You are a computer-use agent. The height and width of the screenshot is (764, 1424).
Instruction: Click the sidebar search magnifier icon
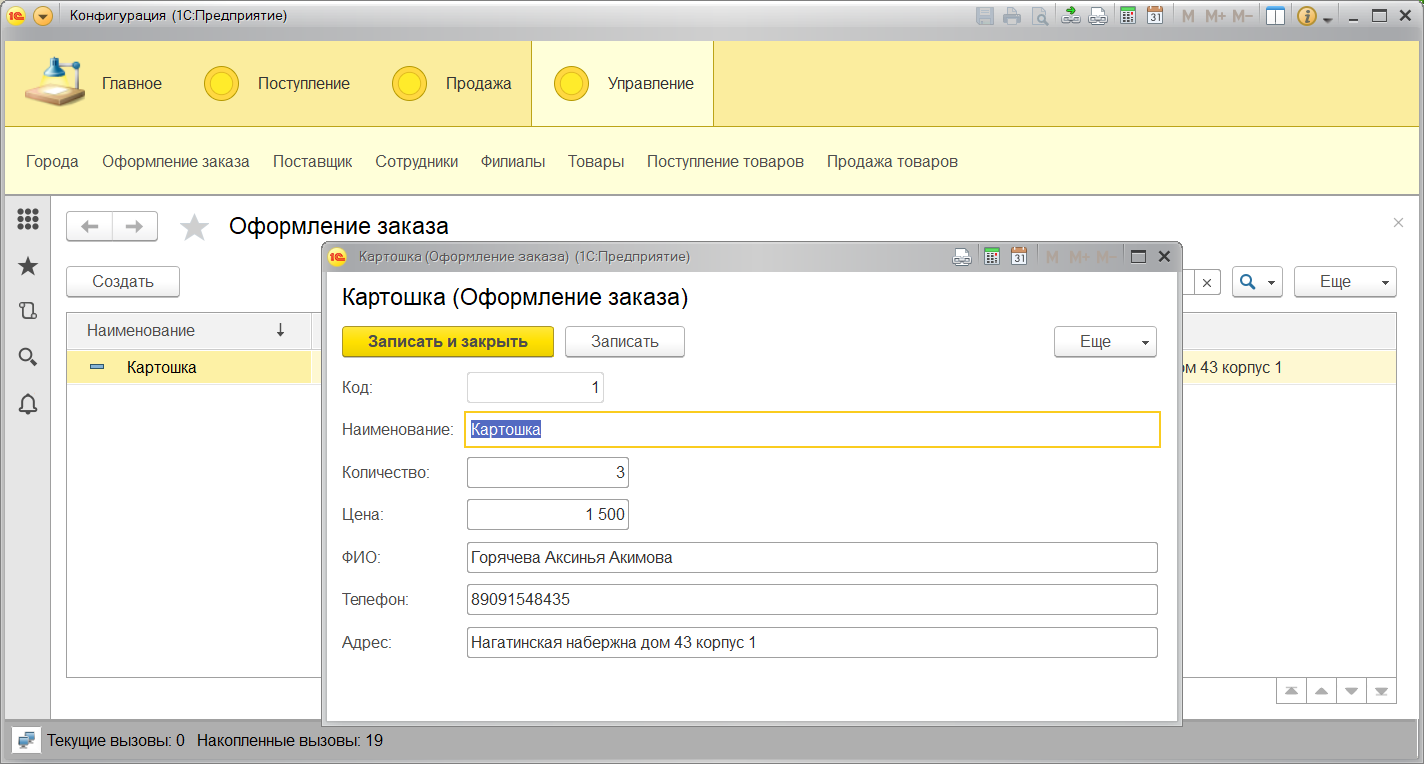coord(28,357)
